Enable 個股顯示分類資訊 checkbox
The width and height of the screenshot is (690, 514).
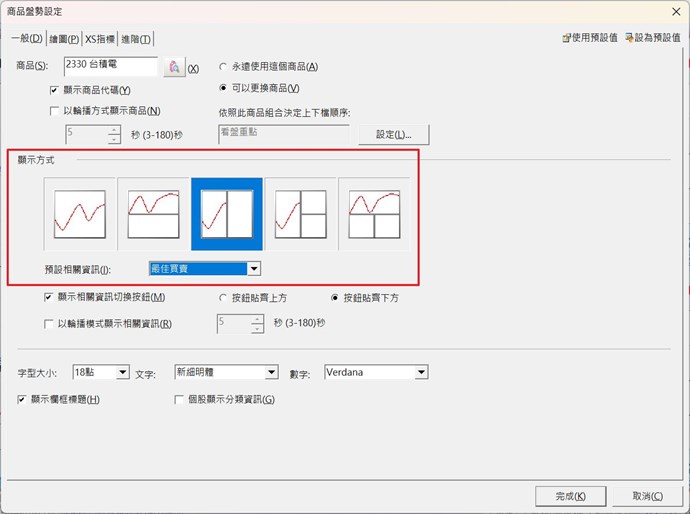[x=180, y=399]
